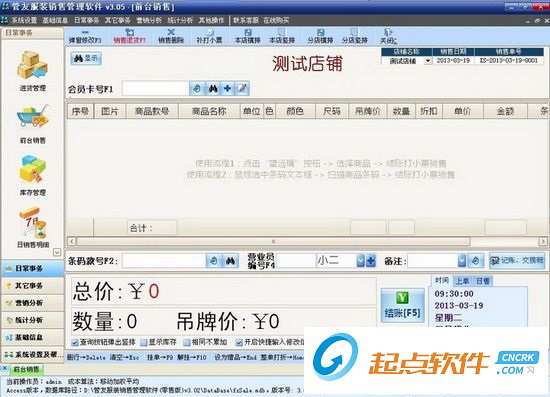Open the 系统设置 menu

(x=24, y=20)
